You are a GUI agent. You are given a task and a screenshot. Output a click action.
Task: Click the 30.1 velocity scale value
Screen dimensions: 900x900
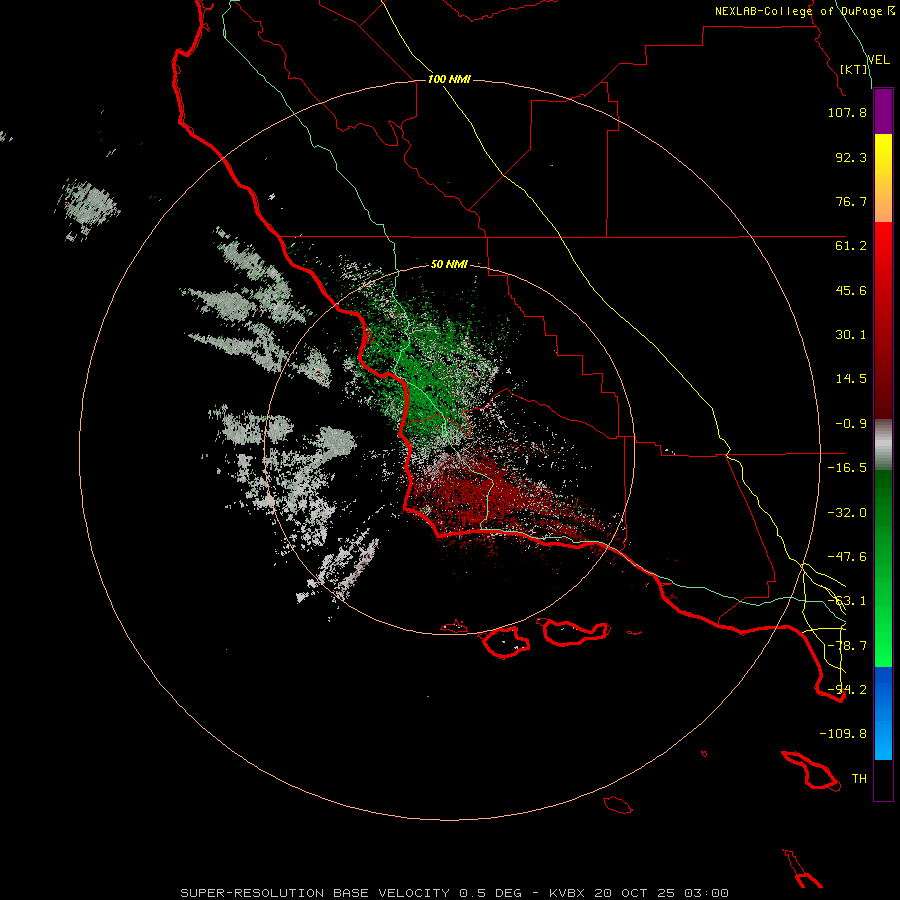pos(851,335)
